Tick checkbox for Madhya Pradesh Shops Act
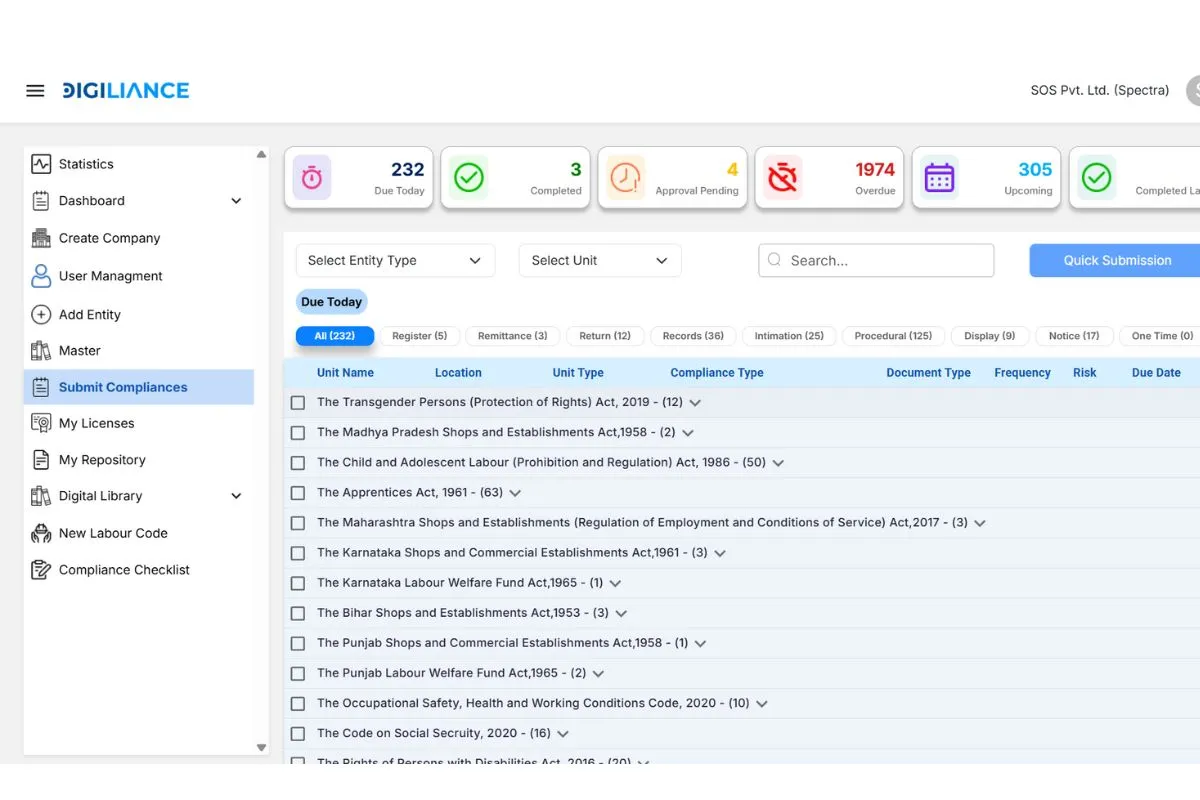This screenshot has height=800, width=1200. [298, 433]
